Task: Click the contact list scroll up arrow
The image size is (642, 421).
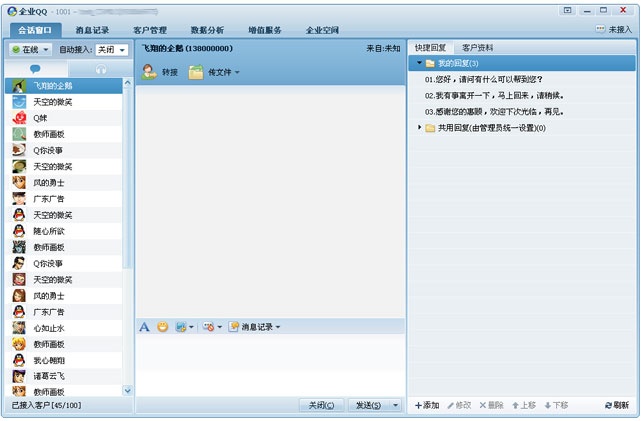Action: (x=127, y=83)
